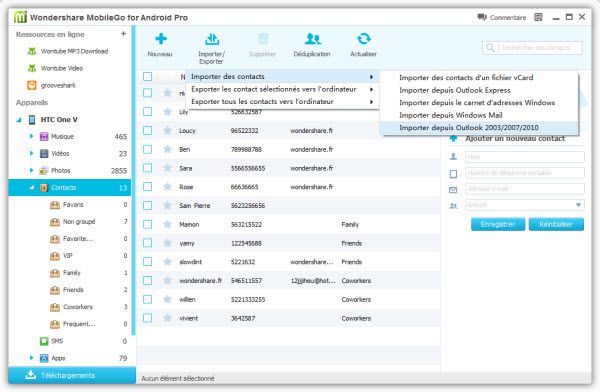Open Wontube Video resource
600x392 pixels.
tap(55, 68)
